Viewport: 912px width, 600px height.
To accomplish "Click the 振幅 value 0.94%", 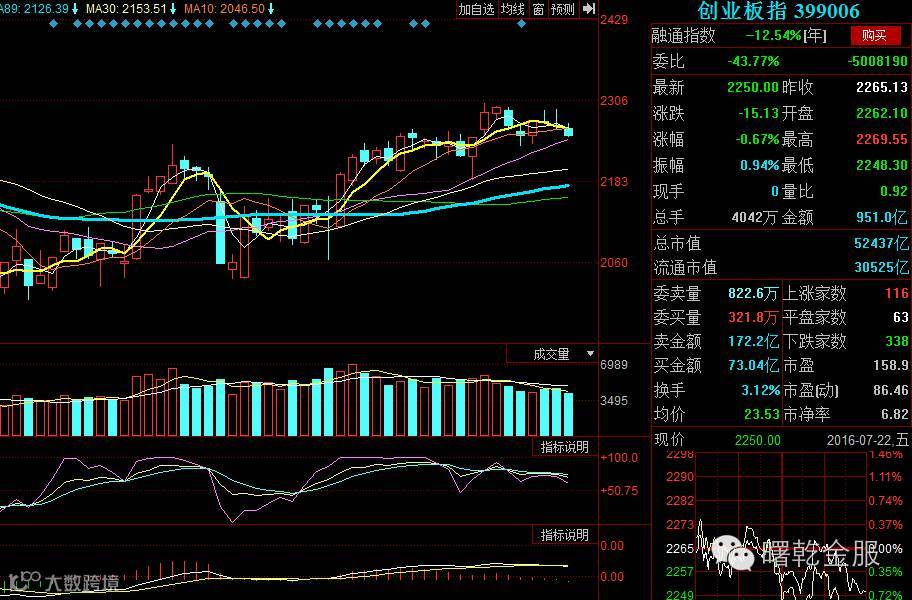I will point(760,166).
